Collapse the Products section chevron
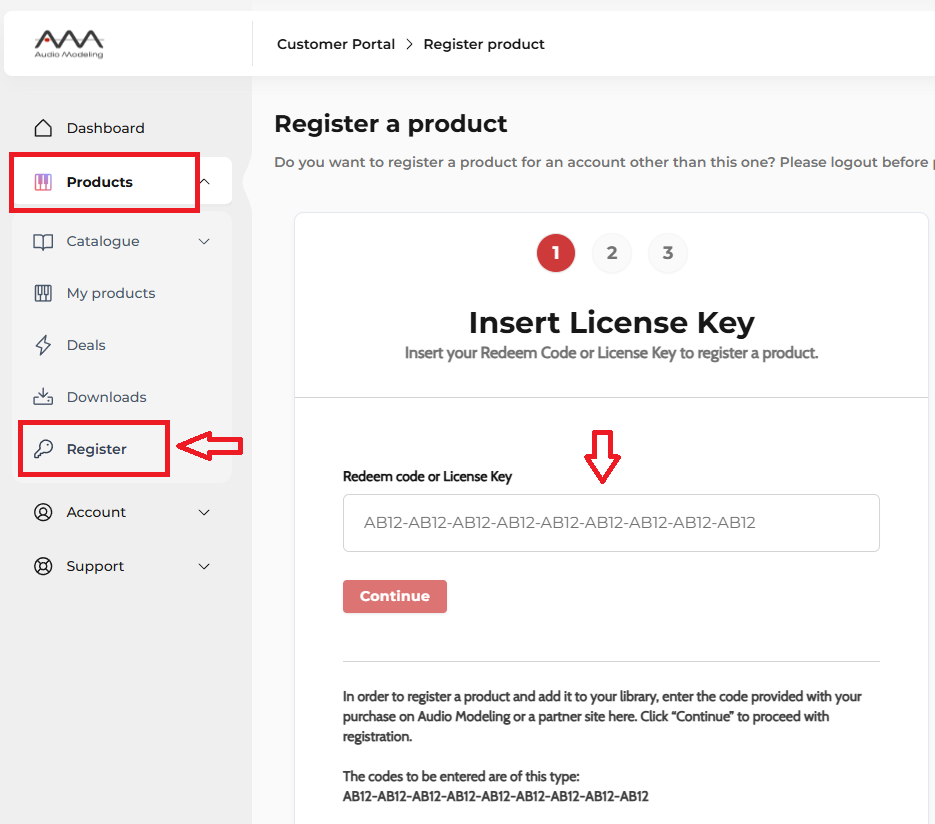 click(x=205, y=181)
